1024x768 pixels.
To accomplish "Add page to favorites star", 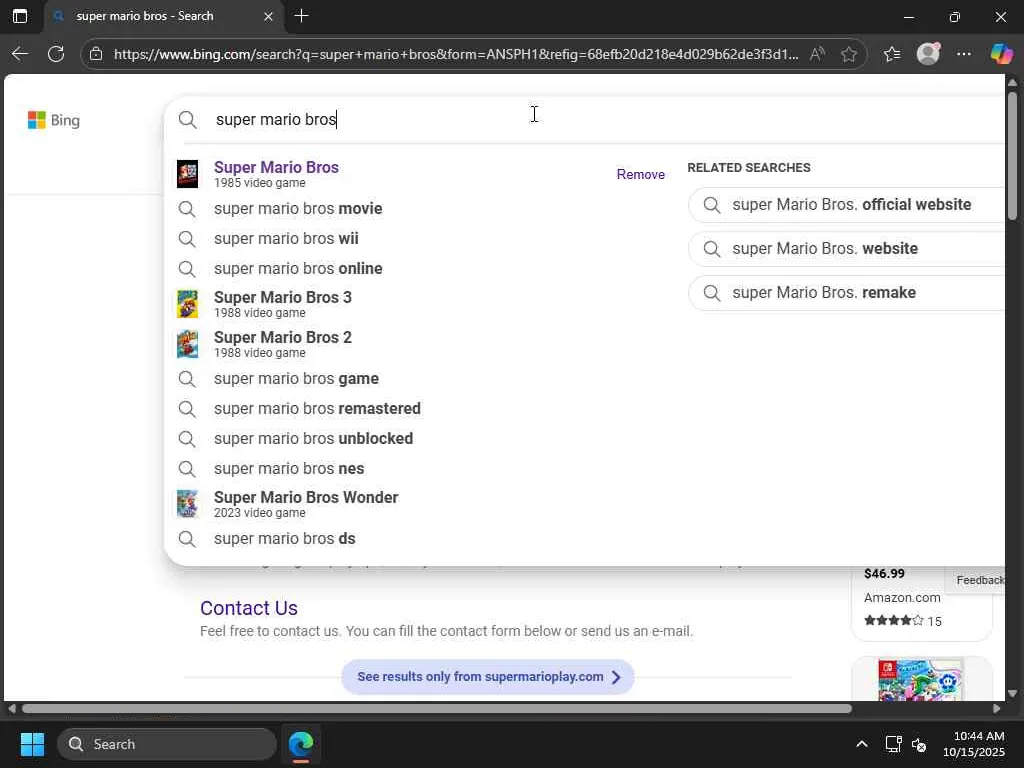I will point(849,54).
